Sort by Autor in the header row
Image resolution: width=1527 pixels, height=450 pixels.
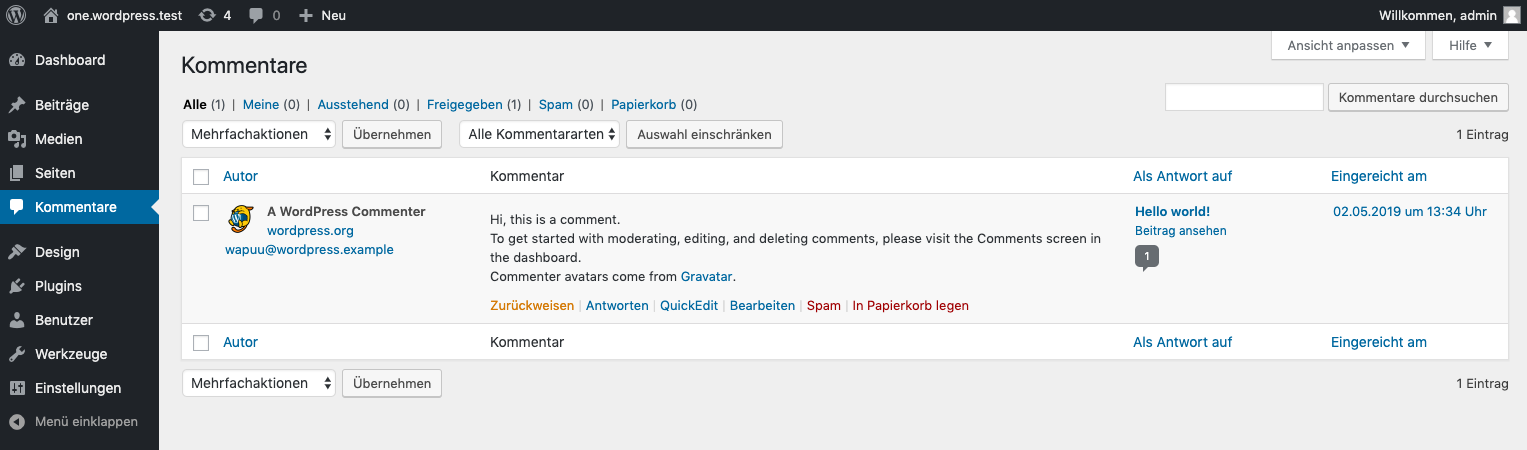click(240, 176)
